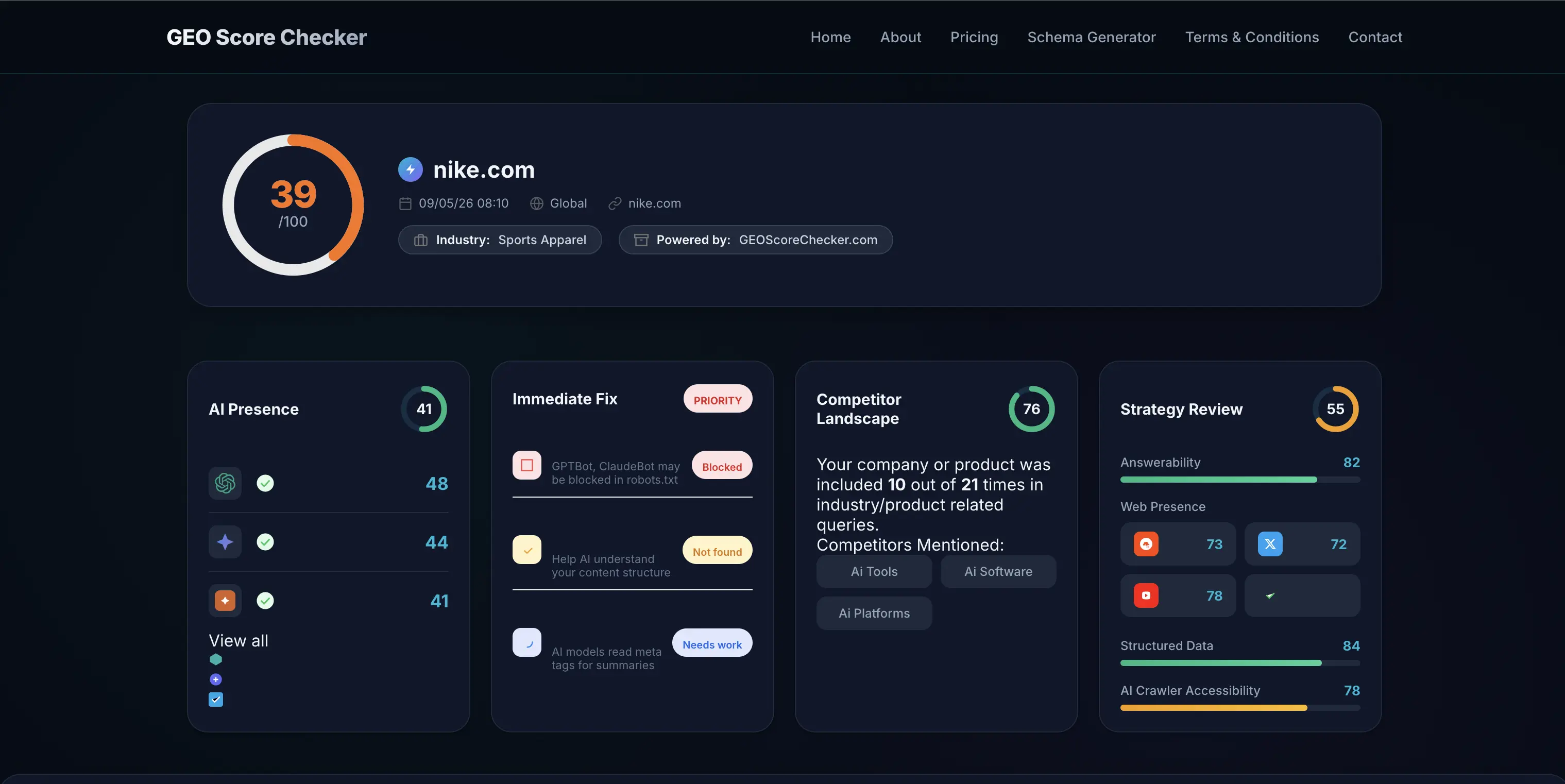Click the Reddit score 73
This screenshot has width=1565, height=784.
coord(1214,544)
